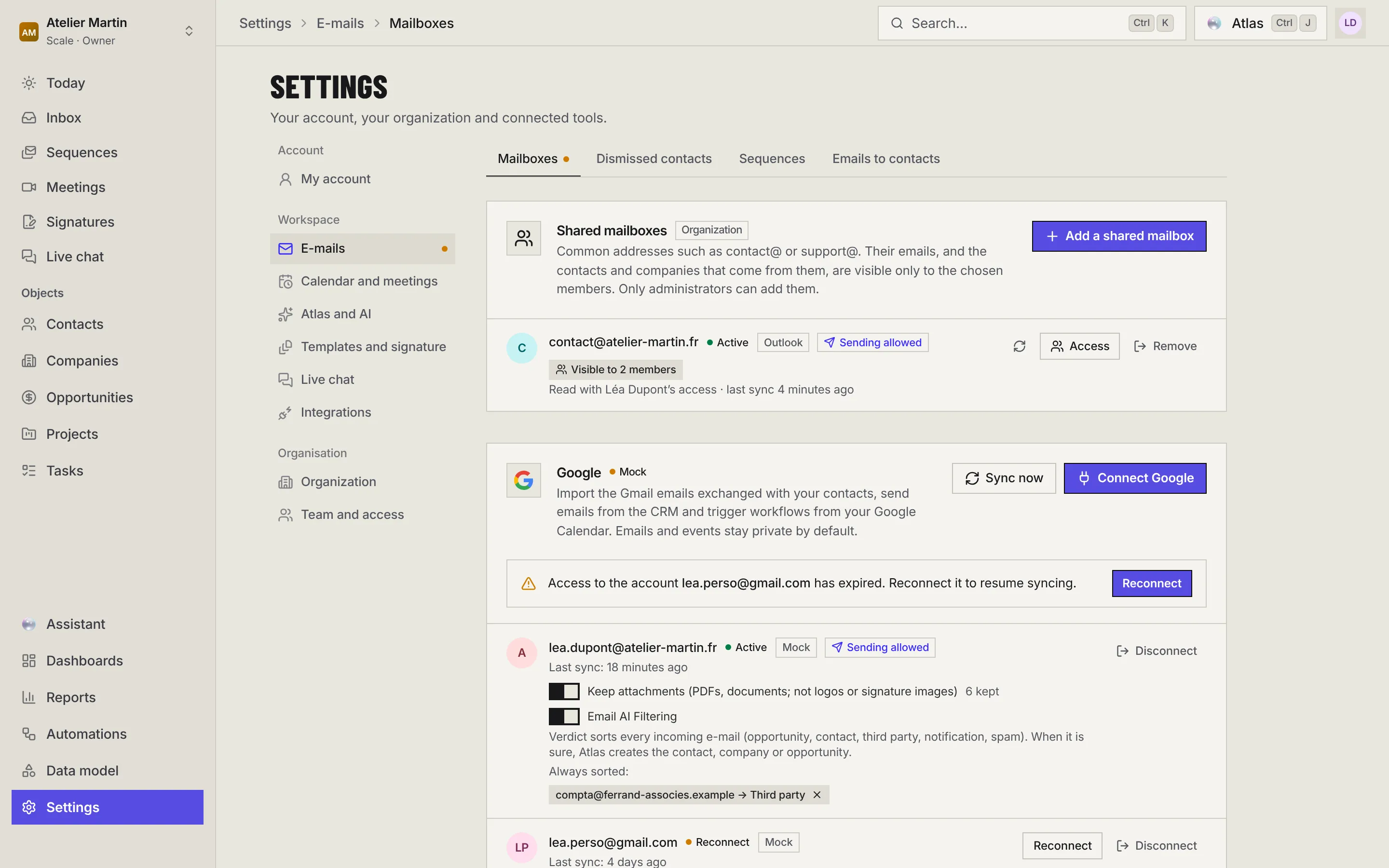Click Reconnect in the expired access warning
Image resolution: width=1389 pixels, height=868 pixels.
click(x=1151, y=583)
